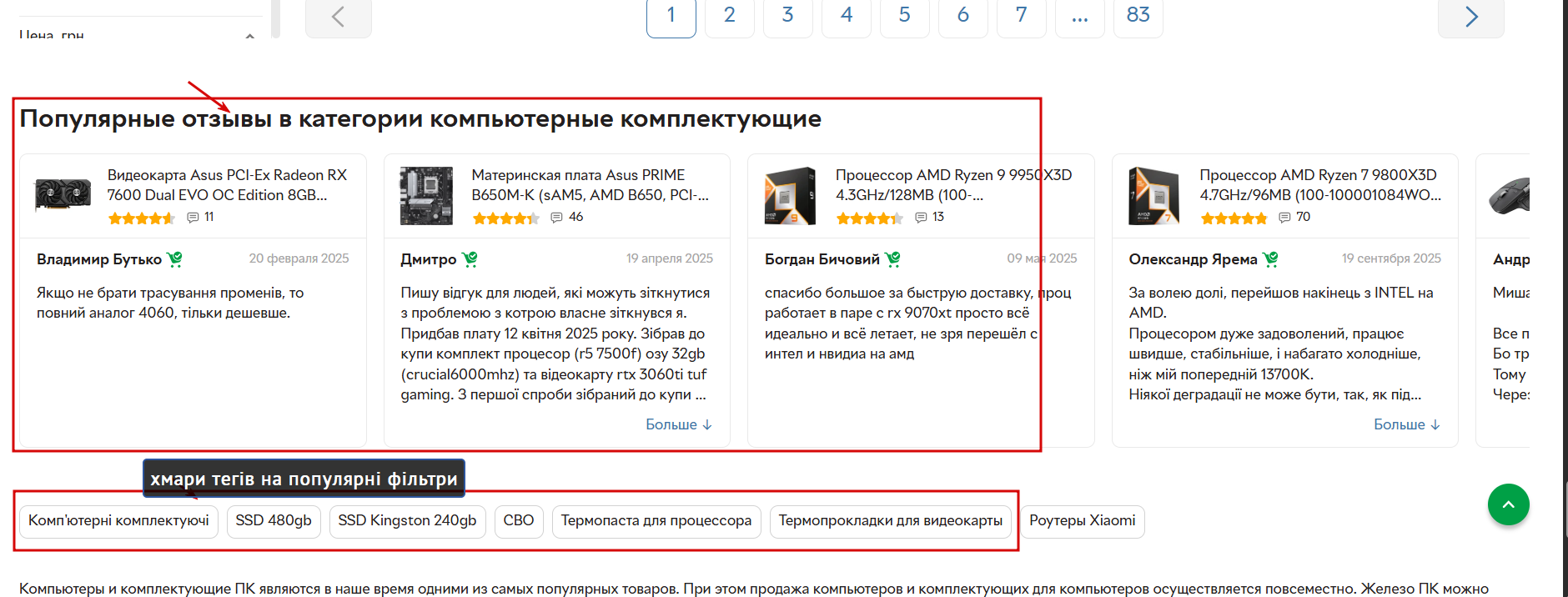
Task: Open pagination page 2
Action: 730,15
